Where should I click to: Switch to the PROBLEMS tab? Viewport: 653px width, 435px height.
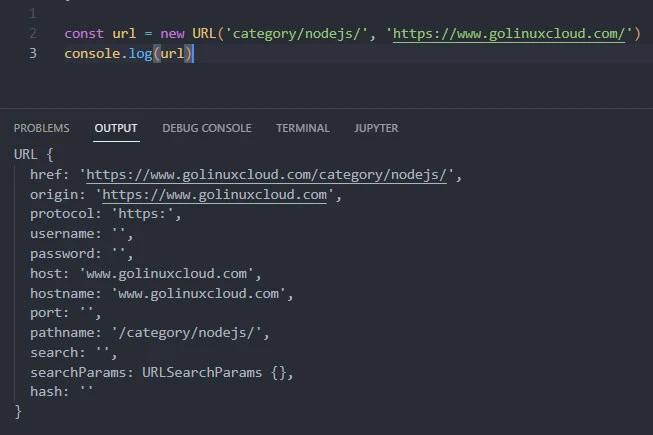(x=41, y=128)
